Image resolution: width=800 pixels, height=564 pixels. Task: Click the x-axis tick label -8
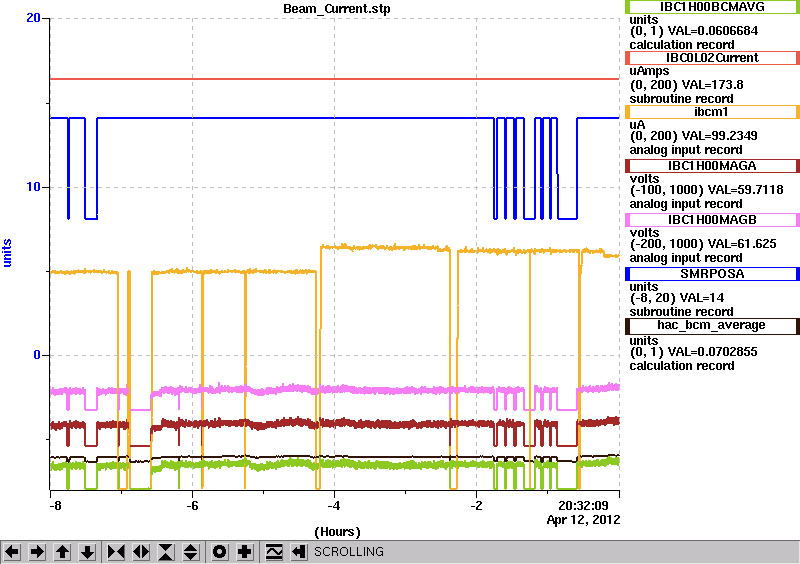coord(55,506)
